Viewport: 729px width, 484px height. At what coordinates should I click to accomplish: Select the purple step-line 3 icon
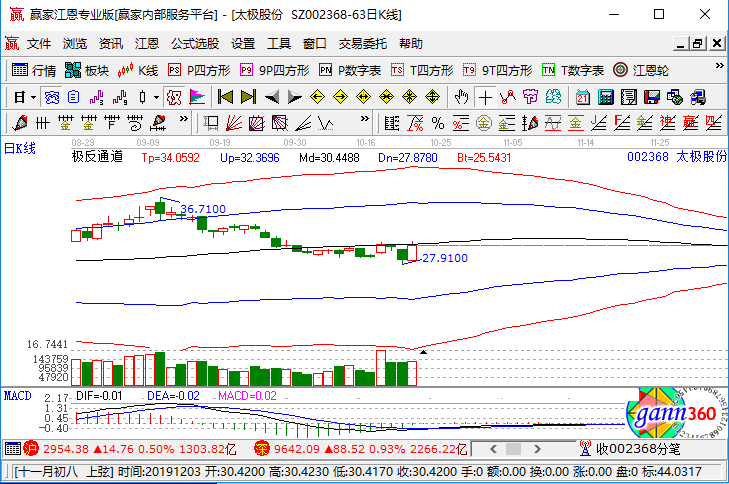tap(96, 98)
